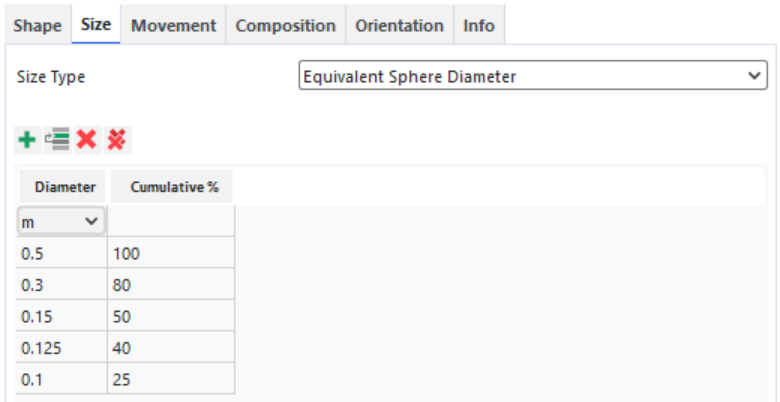Click the green plus add row icon

tap(27, 140)
